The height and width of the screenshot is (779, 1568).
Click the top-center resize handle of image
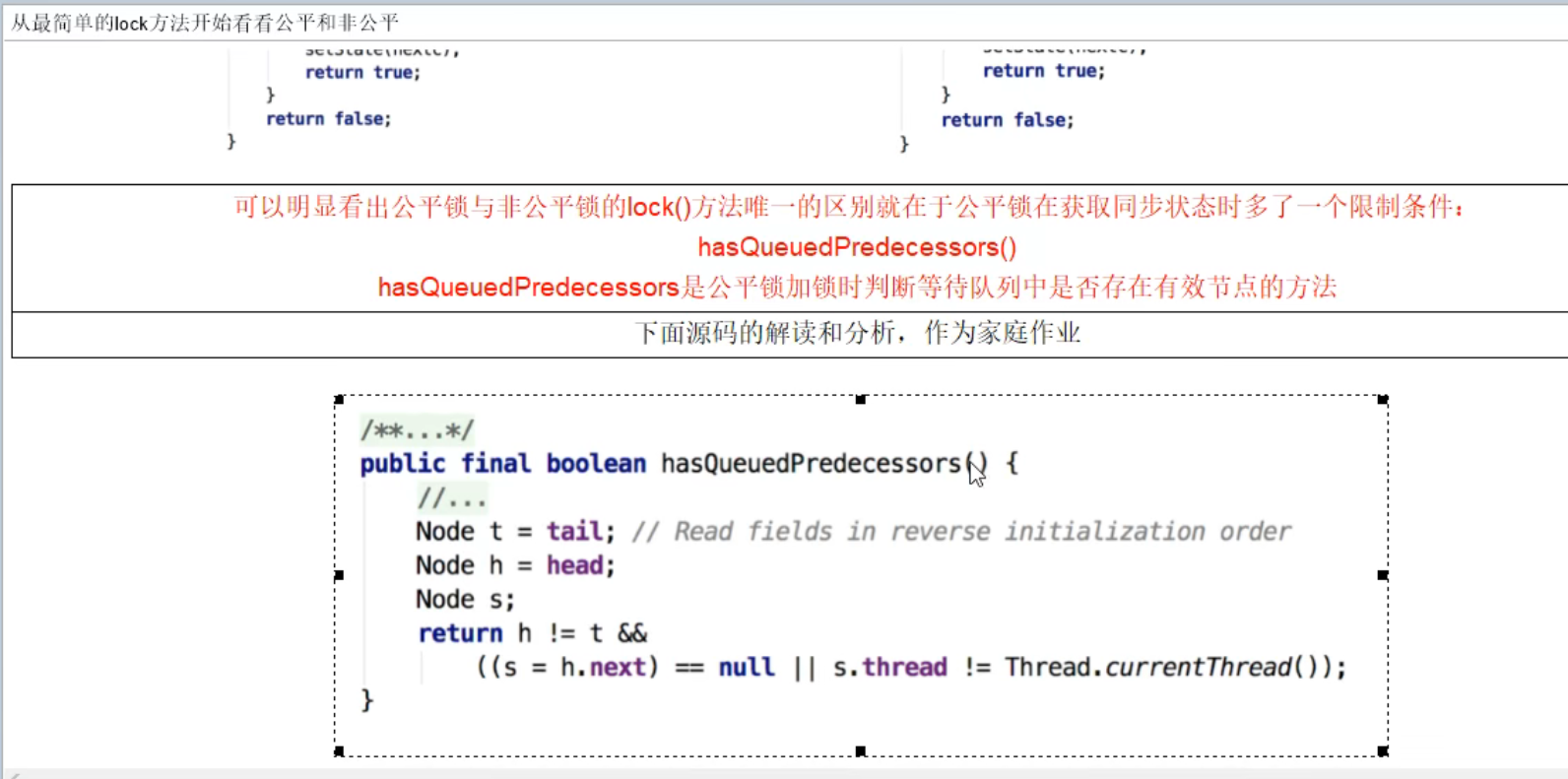(861, 400)
